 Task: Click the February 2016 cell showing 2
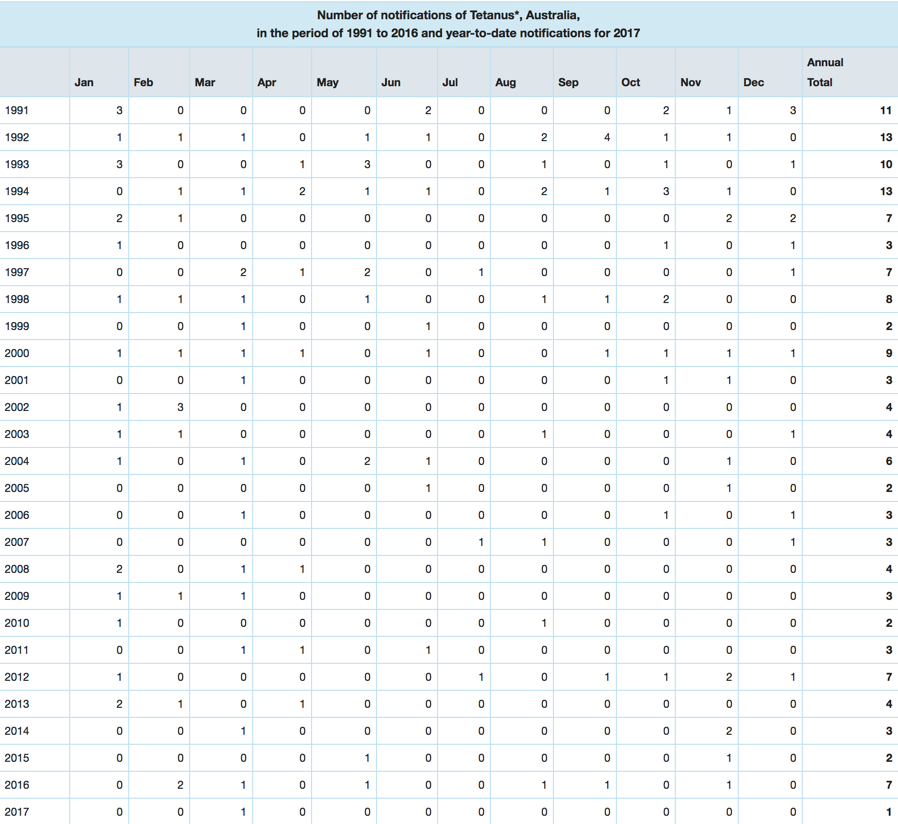pos(180,785)
